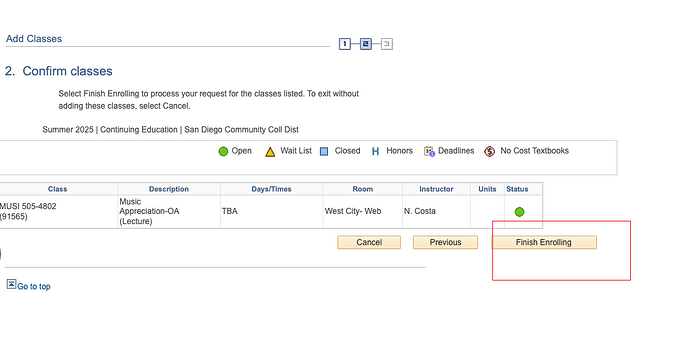The image size is (690, 361).
Task: Select the Instructor column header
Action: click(x=436, y=189)
